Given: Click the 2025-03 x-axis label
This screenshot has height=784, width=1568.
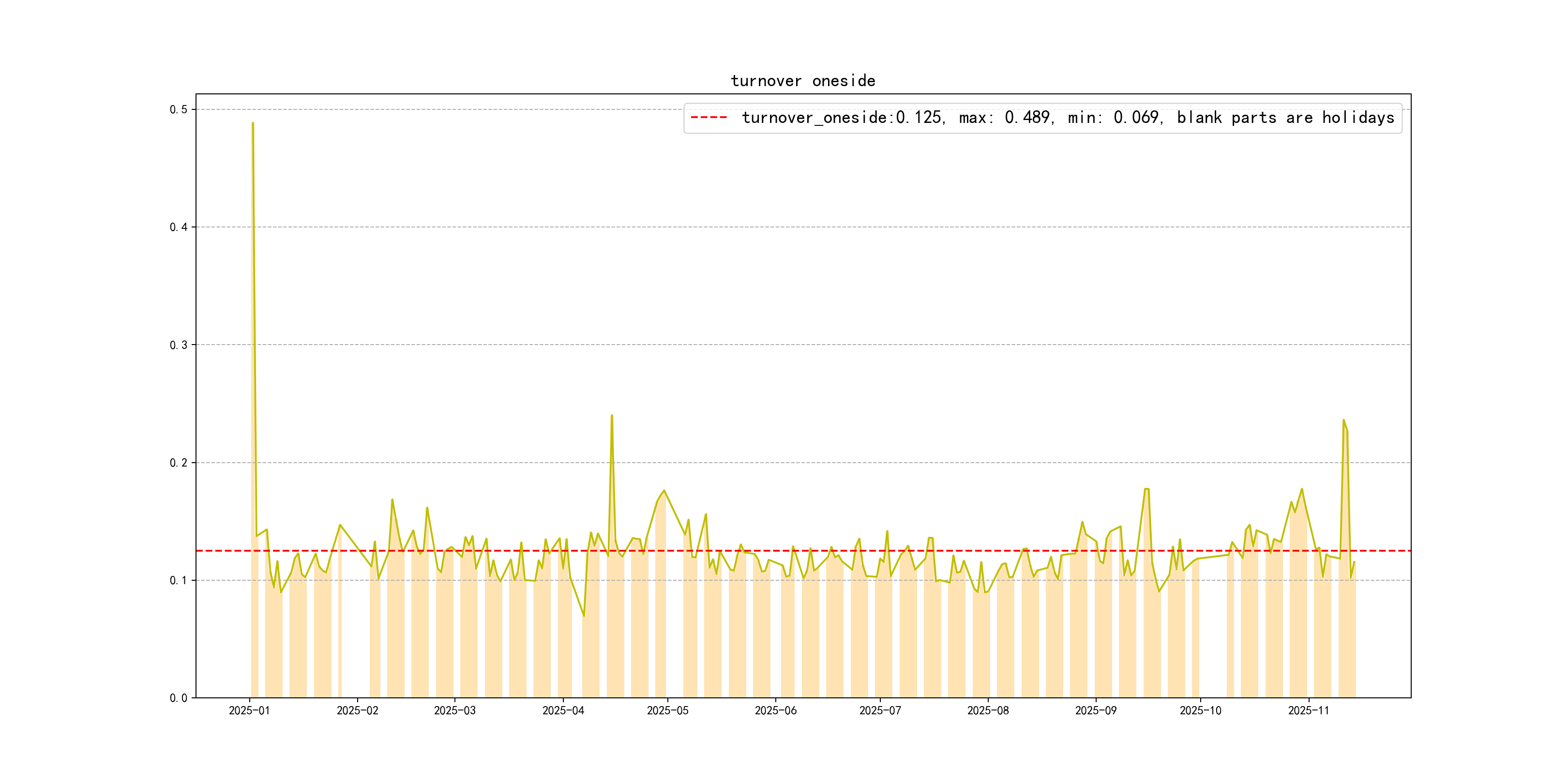Looking at the screenshot, I should [455, 710].
